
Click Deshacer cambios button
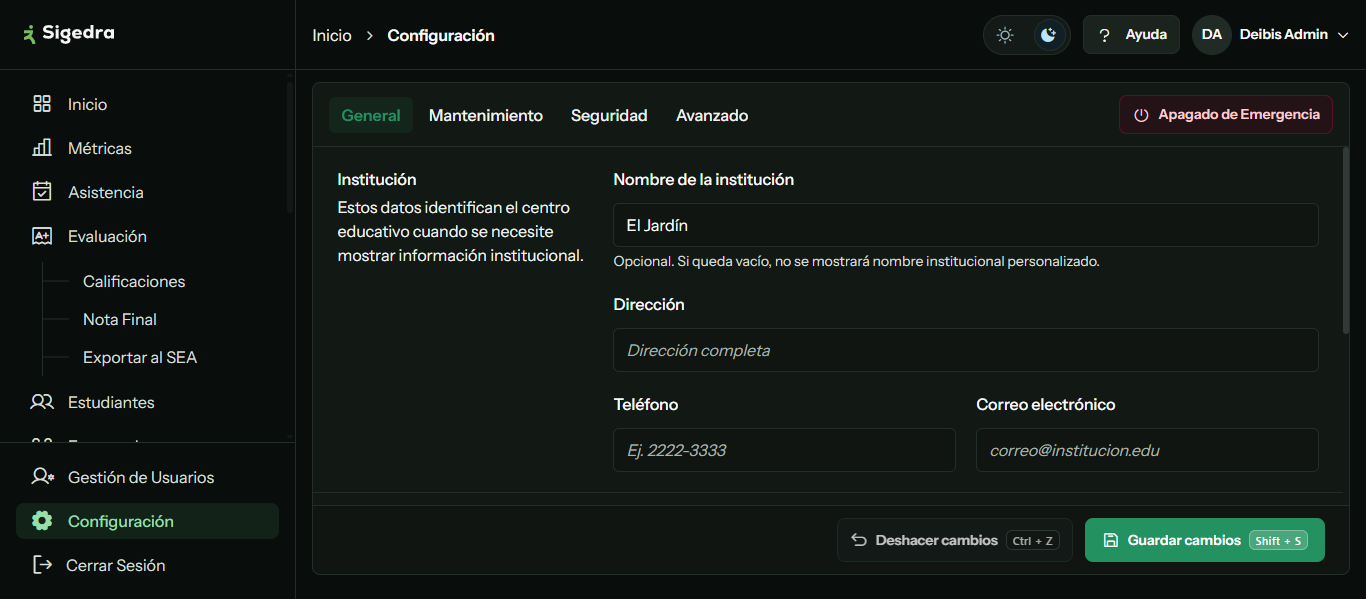tap(955, 540)
